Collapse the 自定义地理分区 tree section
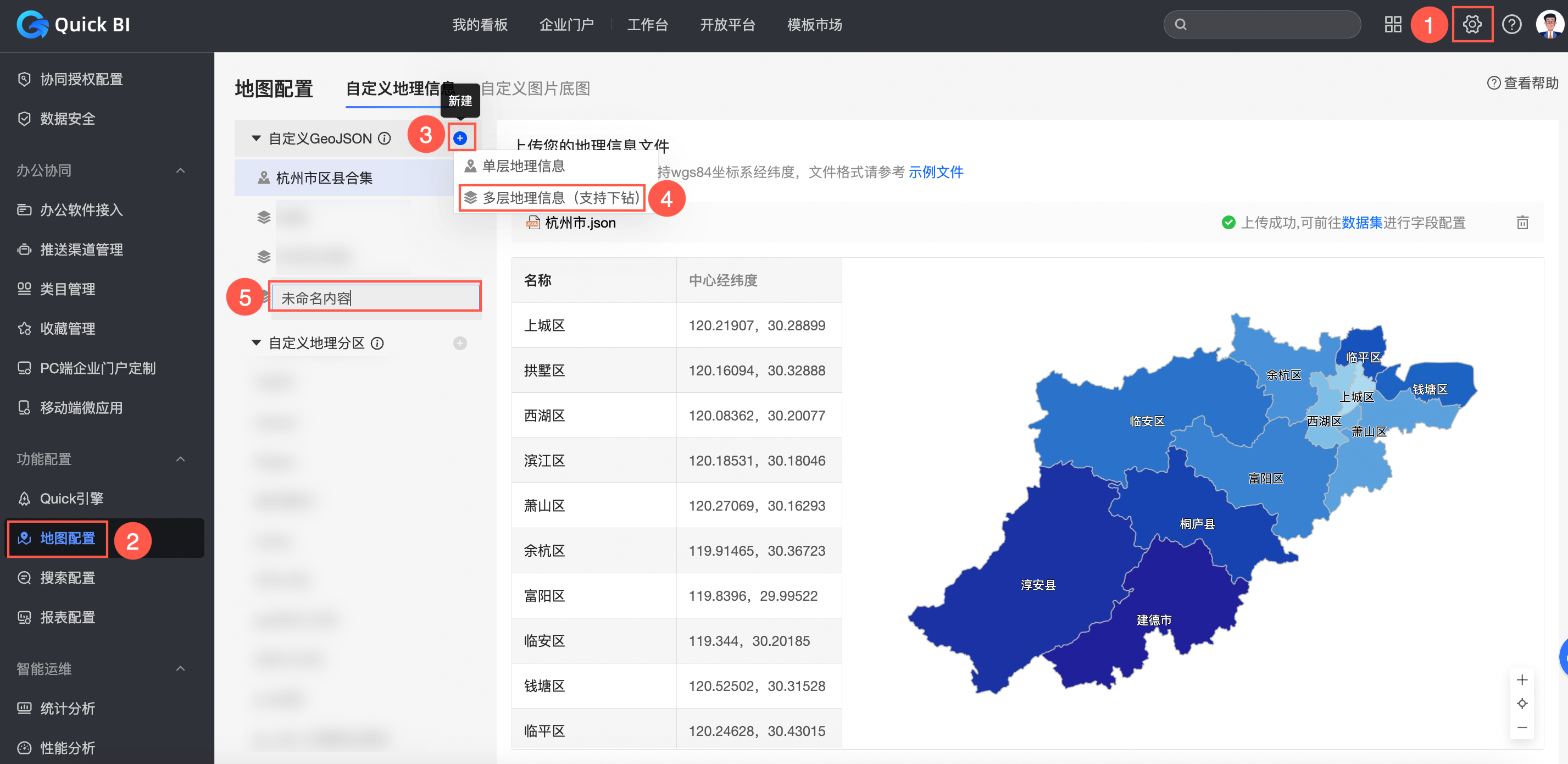The image size is (1568, 764). (256, 344)
